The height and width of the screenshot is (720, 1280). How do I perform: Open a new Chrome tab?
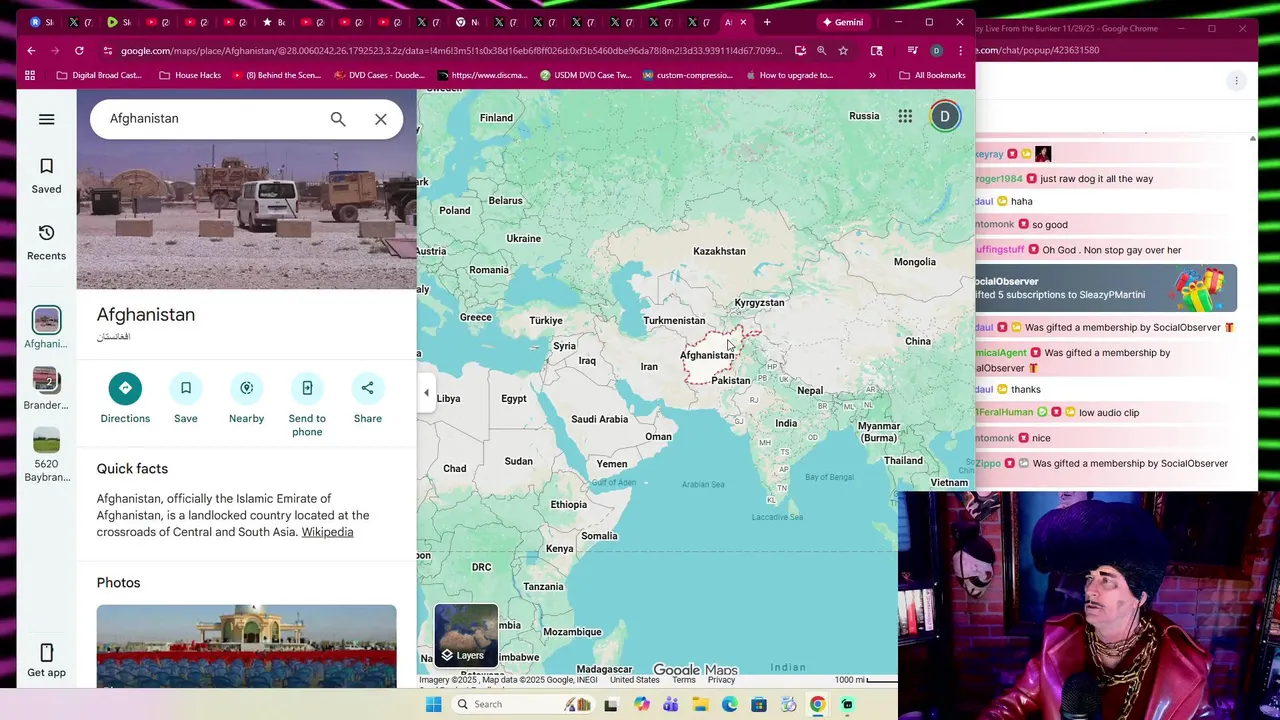(767, 22)
